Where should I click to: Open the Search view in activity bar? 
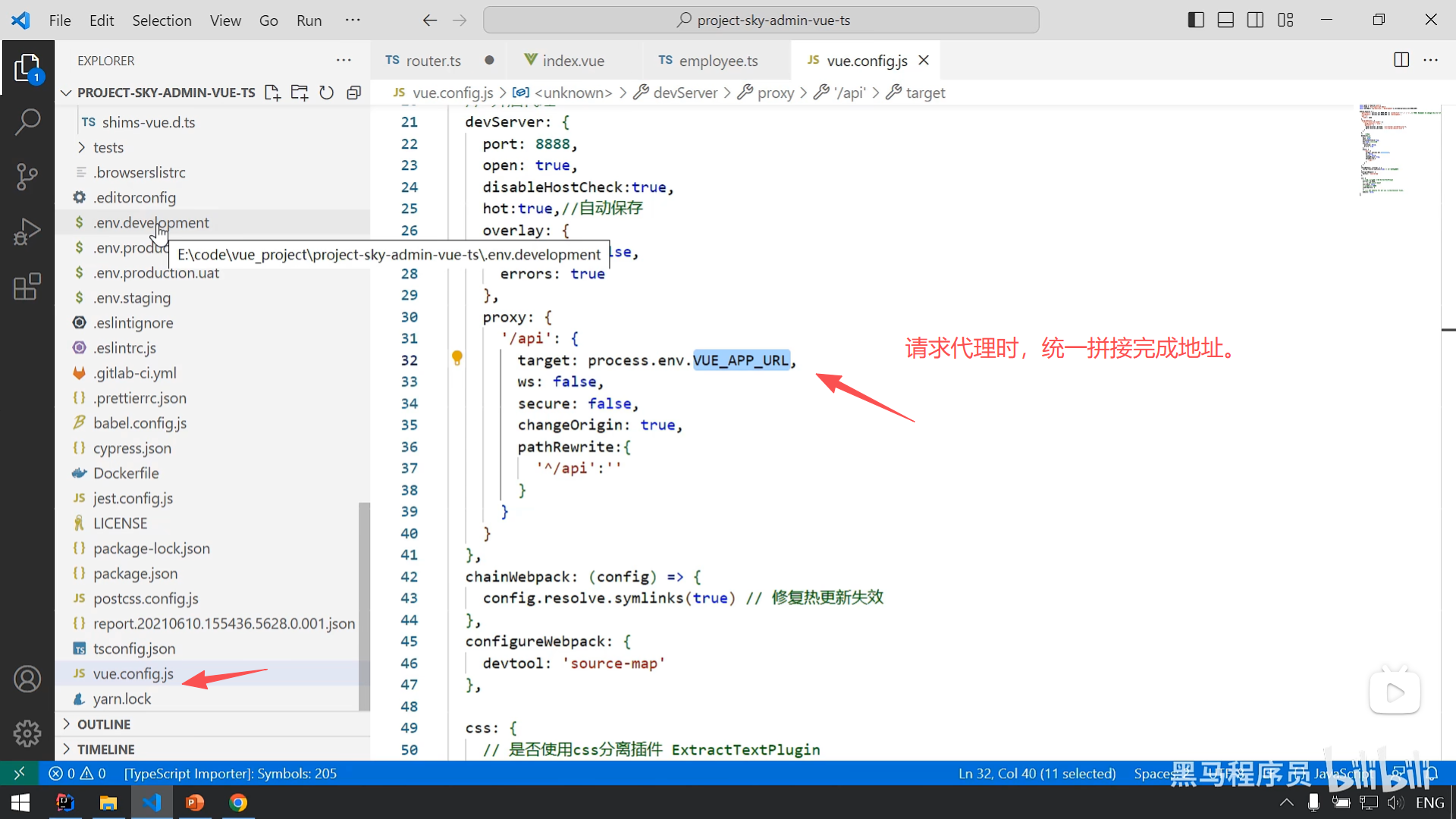point(27,121)
